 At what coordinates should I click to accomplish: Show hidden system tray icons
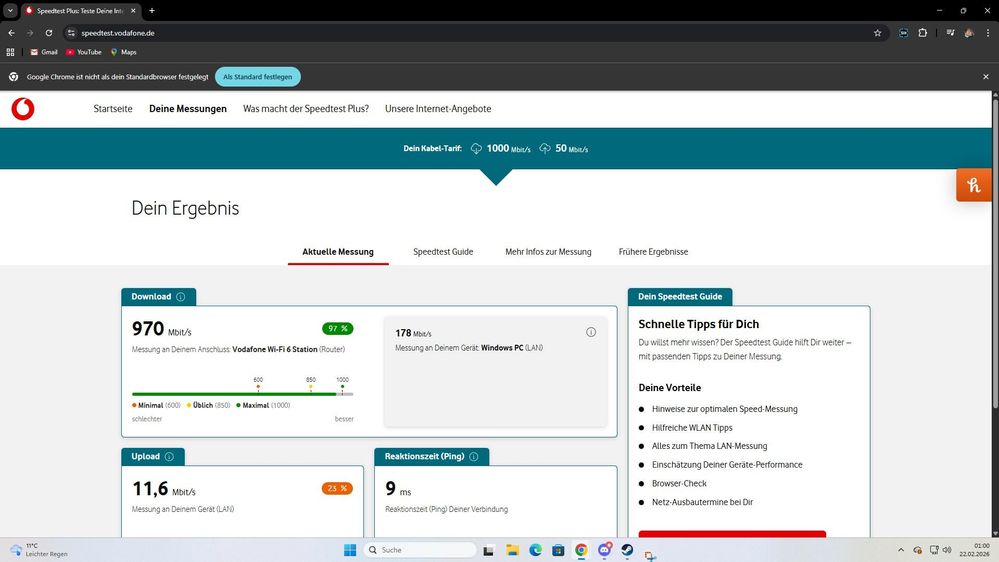[900, 550]
